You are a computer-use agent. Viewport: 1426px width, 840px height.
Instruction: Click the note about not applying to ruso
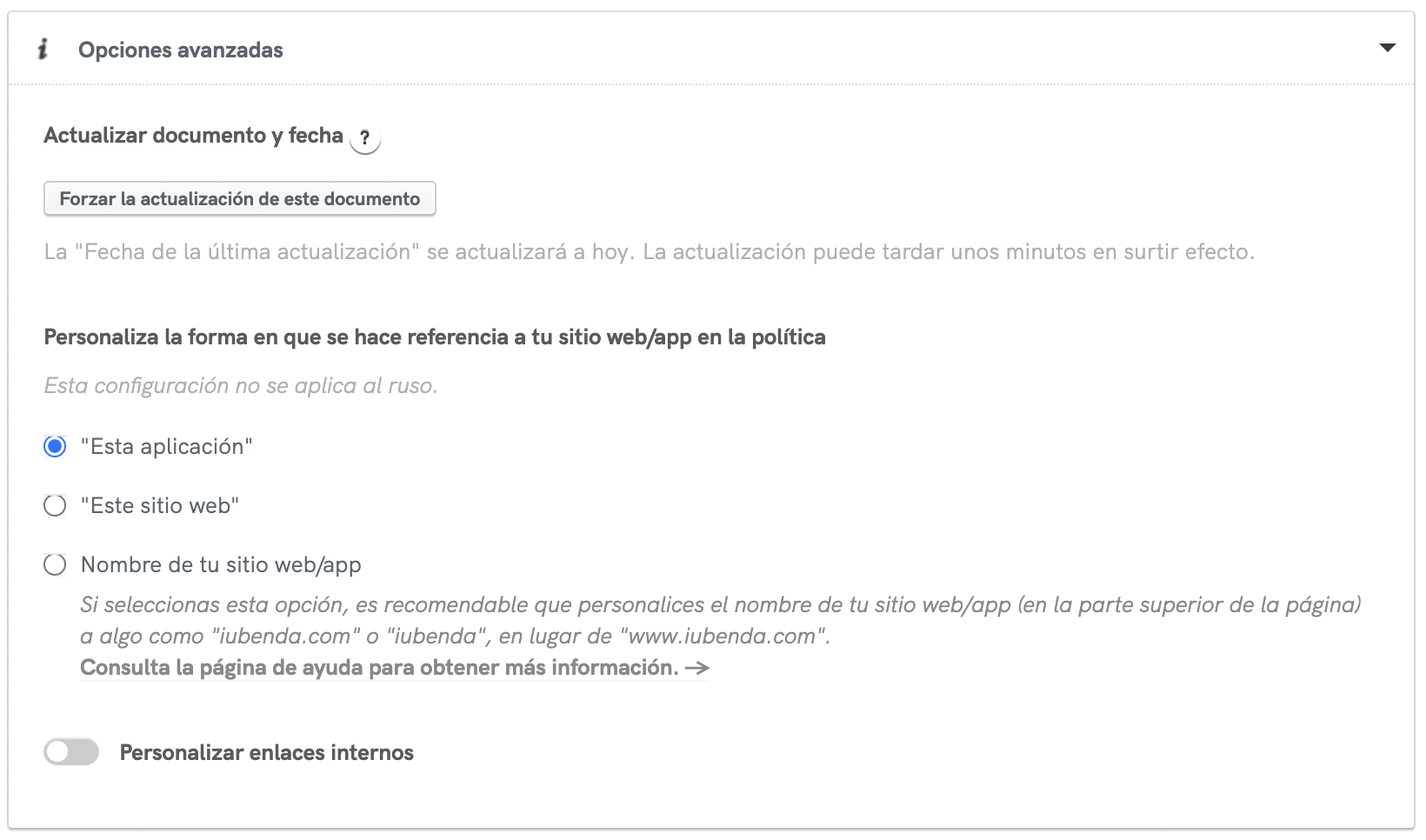(241, 386)
